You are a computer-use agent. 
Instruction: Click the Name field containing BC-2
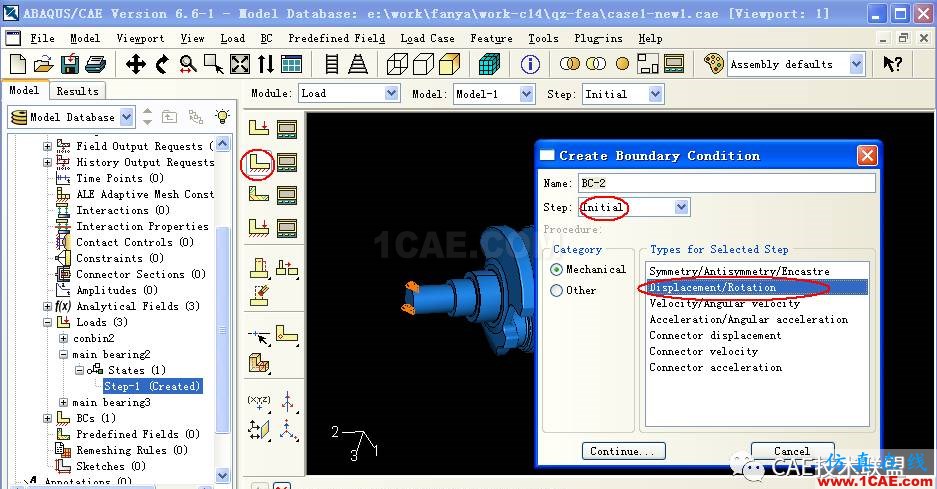pyautogui.click(x=727, y=183)
